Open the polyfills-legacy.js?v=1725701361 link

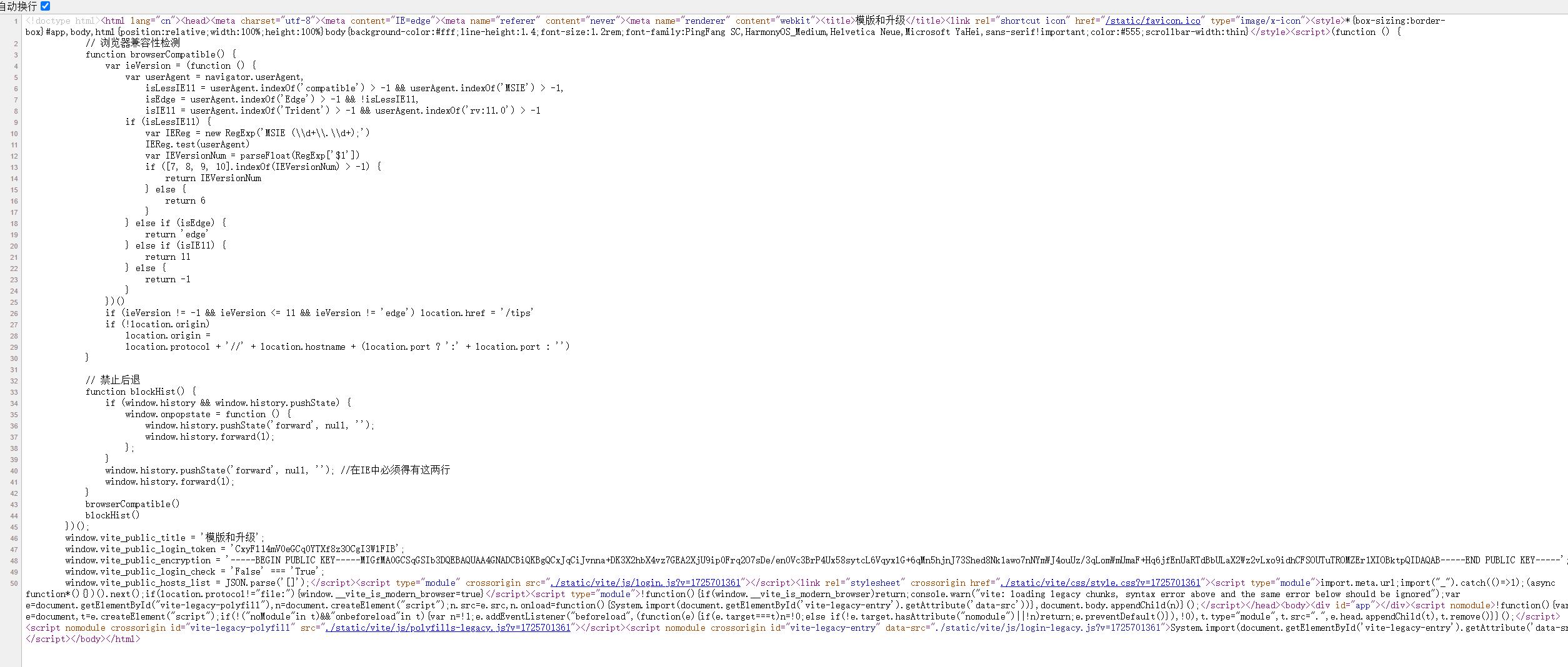coord(448,628)
